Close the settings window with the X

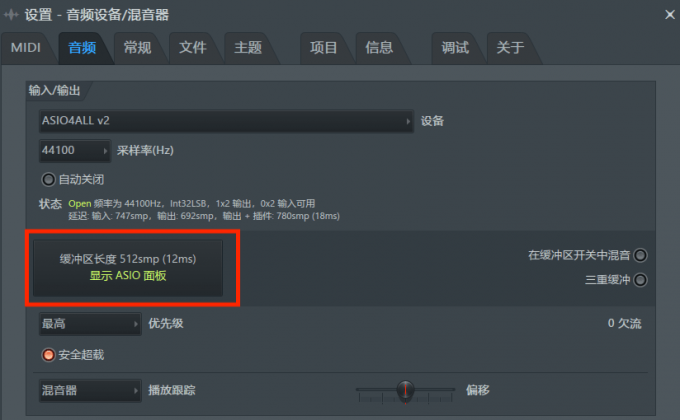tap(670, 15)
